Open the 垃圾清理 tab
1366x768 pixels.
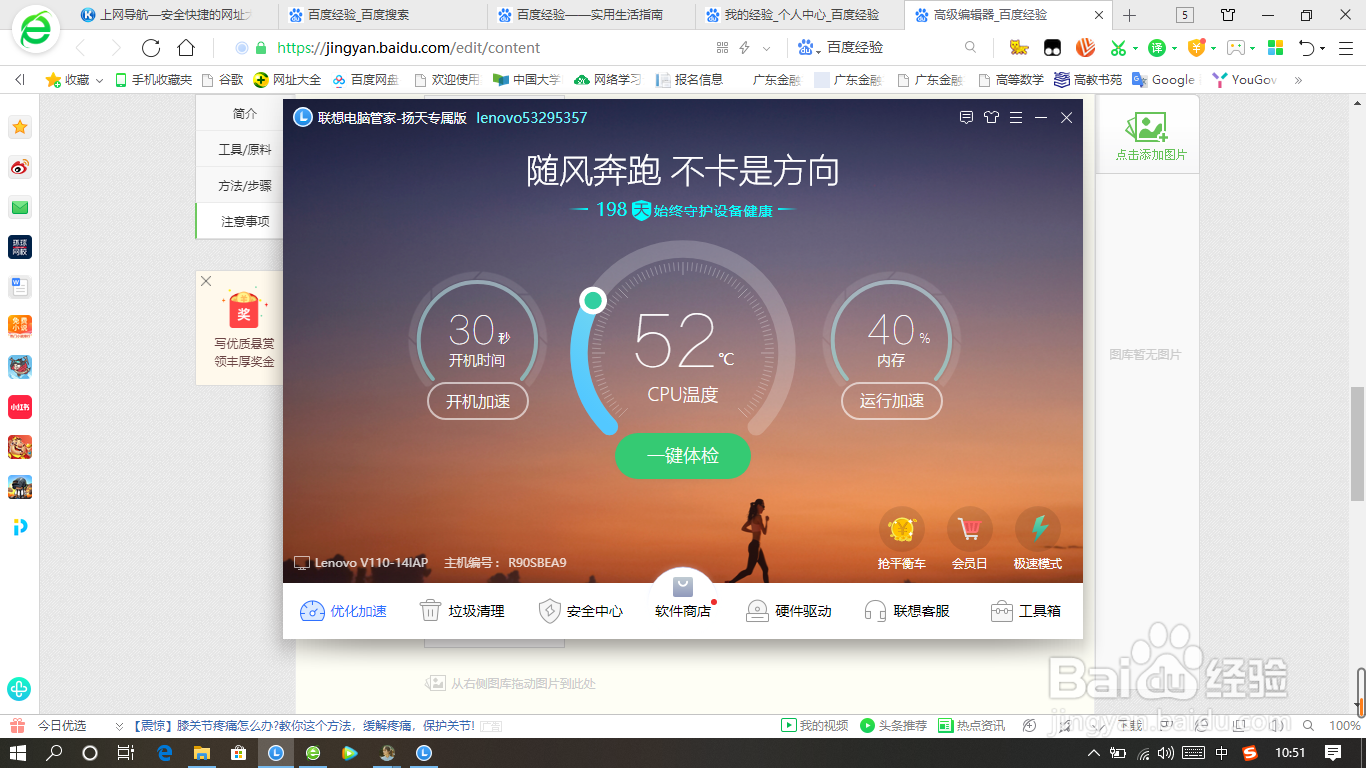[x=461, y=611]
